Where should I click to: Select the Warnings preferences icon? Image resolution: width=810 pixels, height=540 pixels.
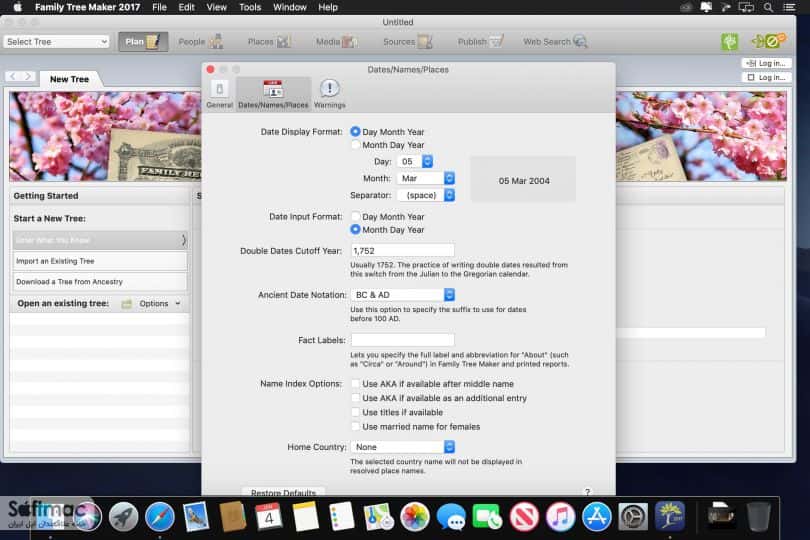click(330, 94)
